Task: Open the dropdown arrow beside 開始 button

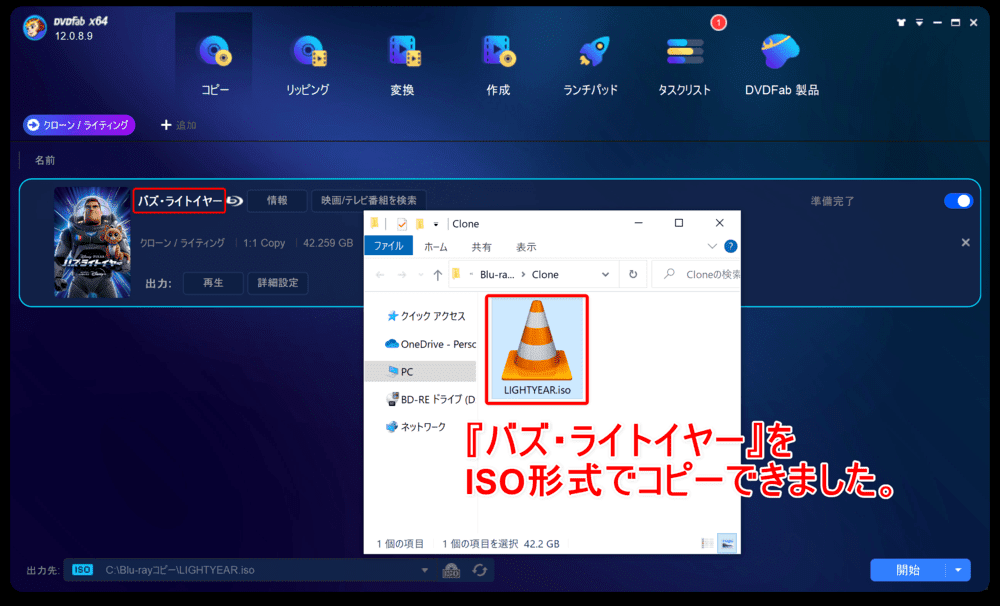Action: tap(959, 570)
